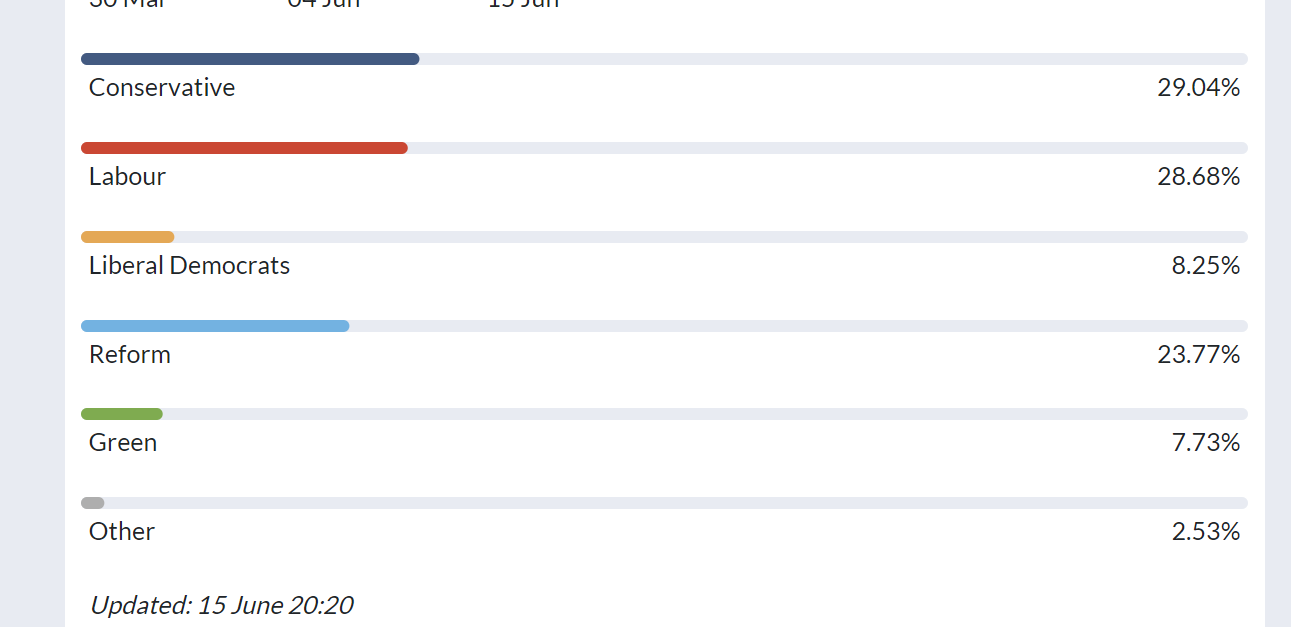
Task: Click the orange Liberal Democrats progress bar
Action: pos(128,237)
